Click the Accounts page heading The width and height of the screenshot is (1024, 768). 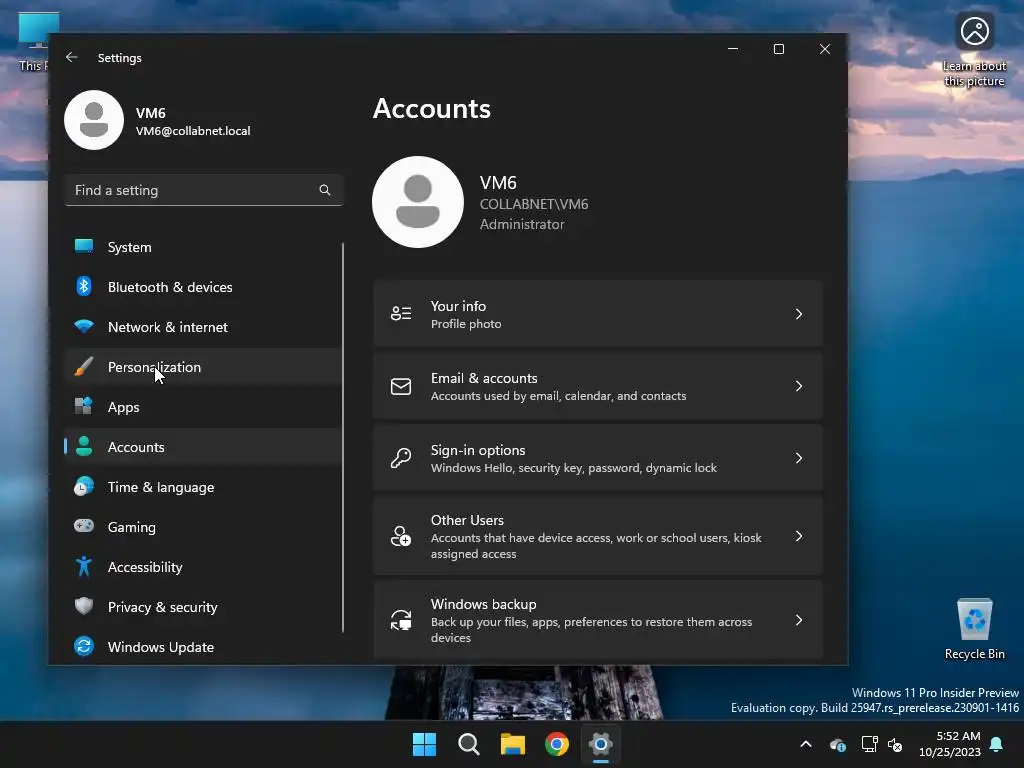tap(432, 108)
